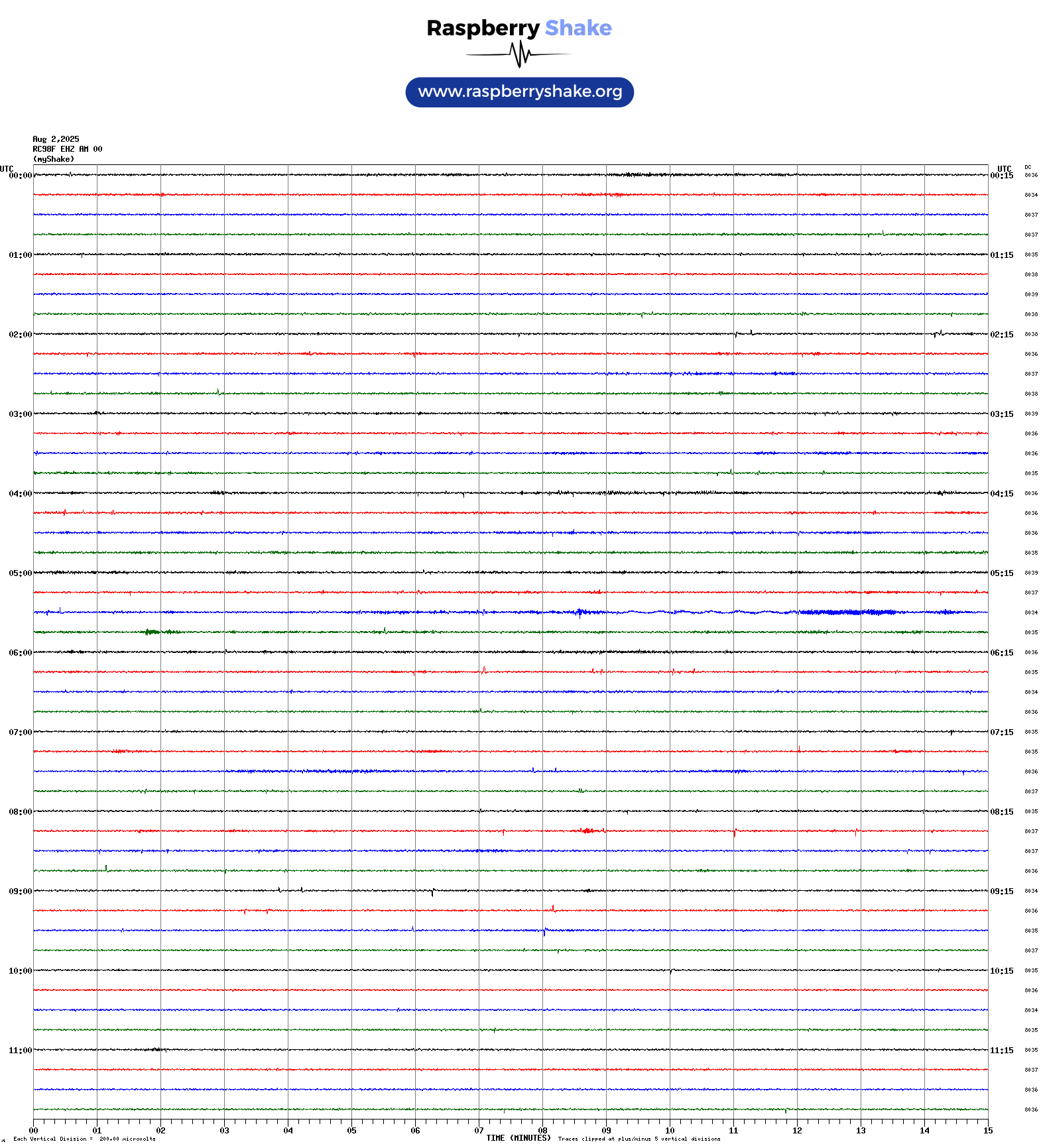Click the right '10:15' time label
The image size is (1041, 1148).
click(x=1002, y=971)
